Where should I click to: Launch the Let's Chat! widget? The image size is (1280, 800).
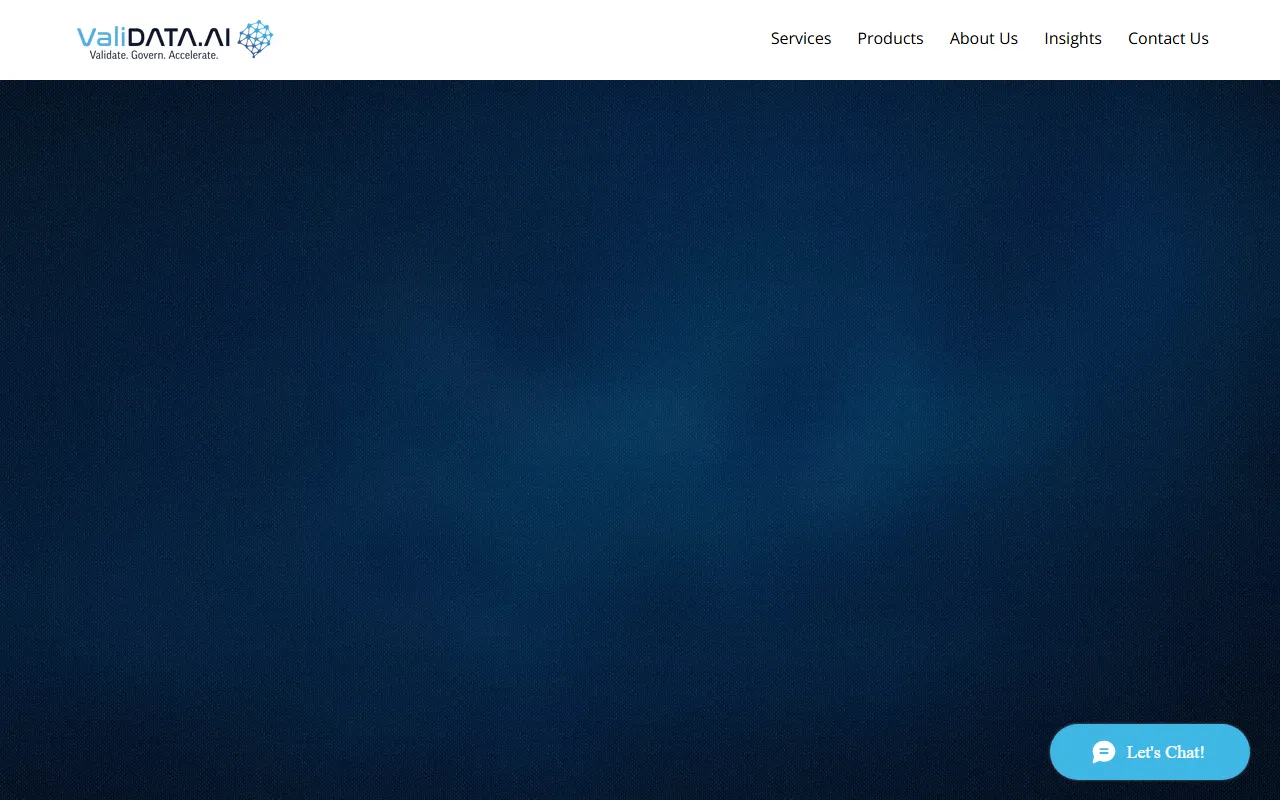1165,752
